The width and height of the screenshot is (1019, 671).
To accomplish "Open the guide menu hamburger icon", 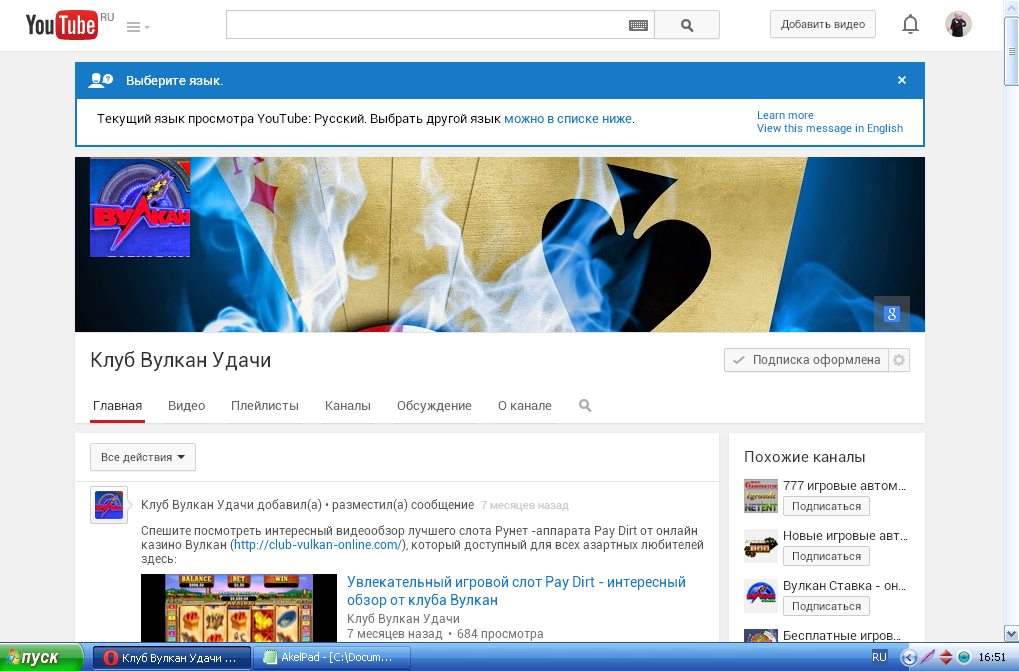I will [x=138, y=27].
